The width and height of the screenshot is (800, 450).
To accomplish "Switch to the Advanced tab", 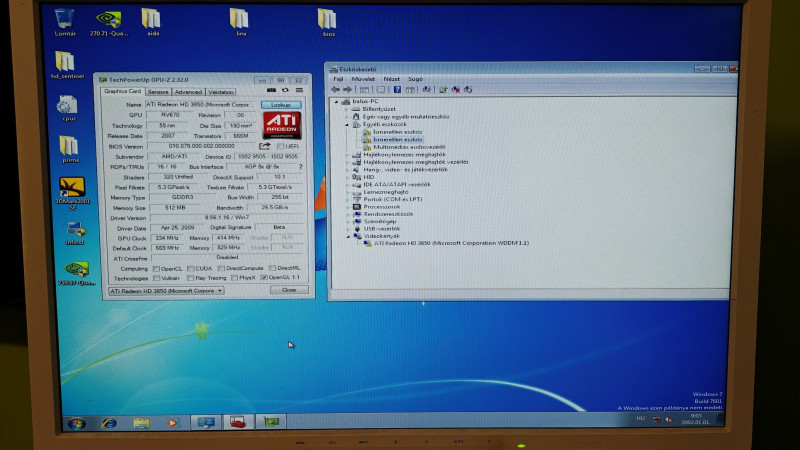I will point(188,92).
